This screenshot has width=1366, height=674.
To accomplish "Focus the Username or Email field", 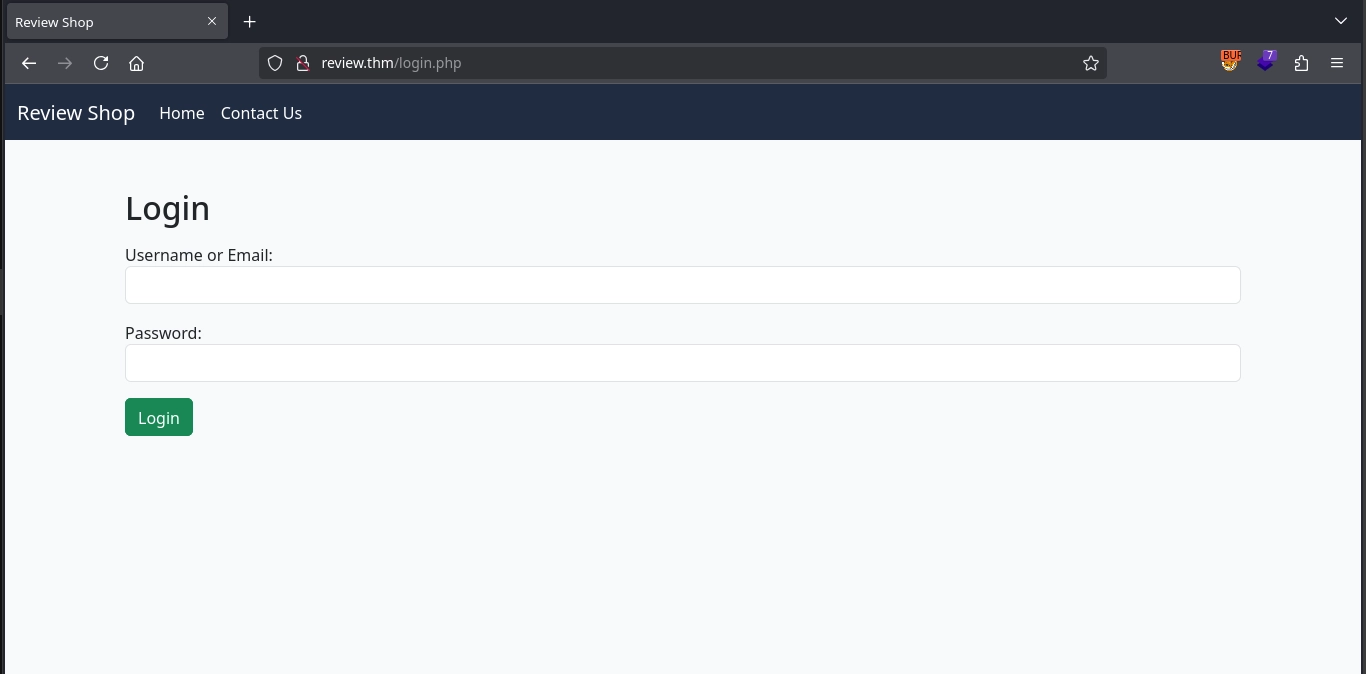I will tap(682, 285).
